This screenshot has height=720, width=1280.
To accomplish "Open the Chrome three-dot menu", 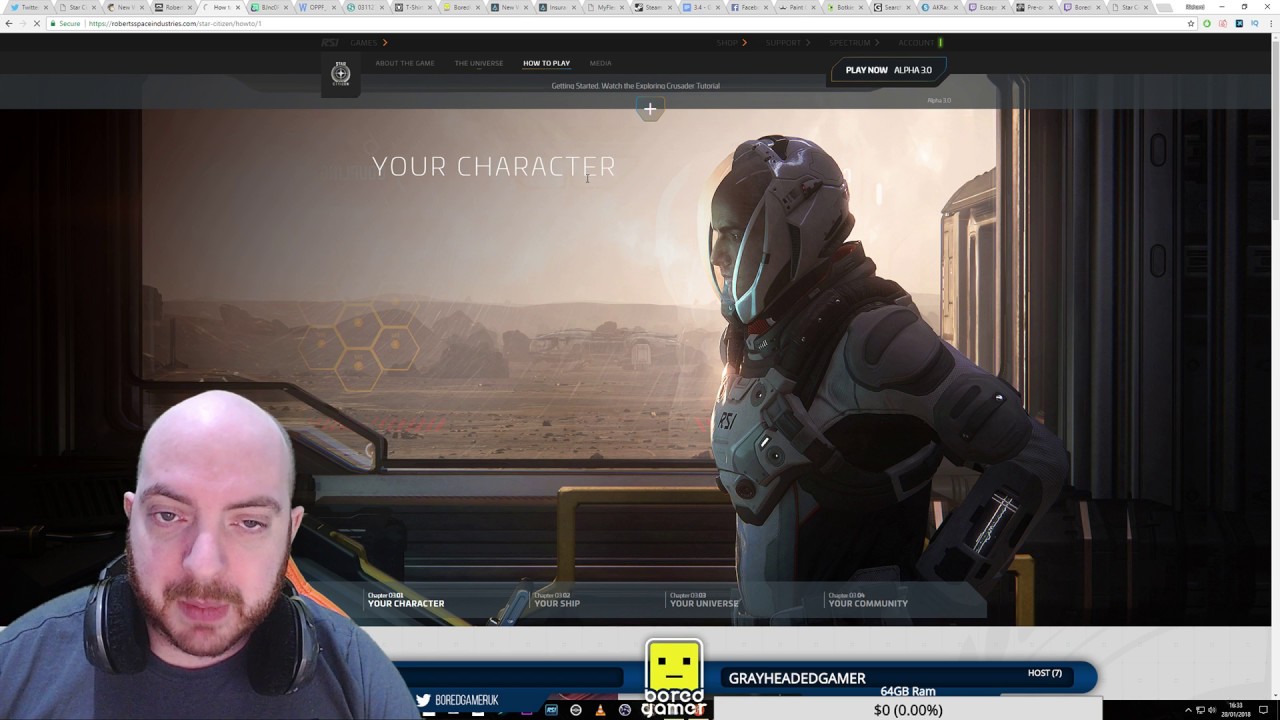I will pos(1270,23).
